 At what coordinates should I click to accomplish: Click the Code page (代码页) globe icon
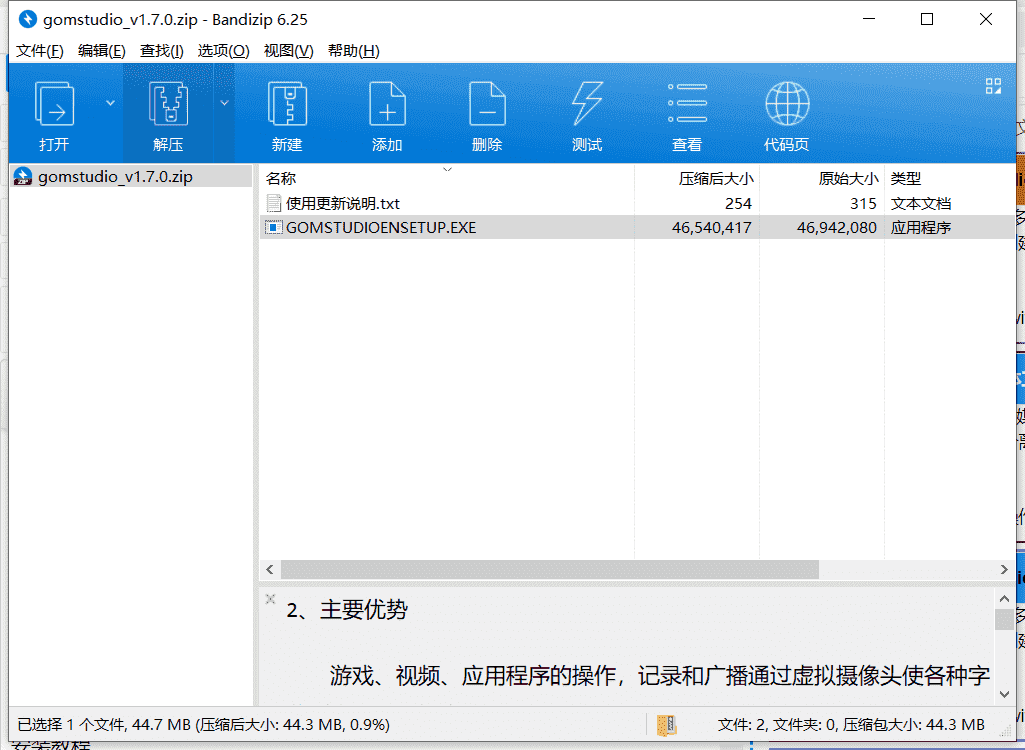click(x=787, y=103)
